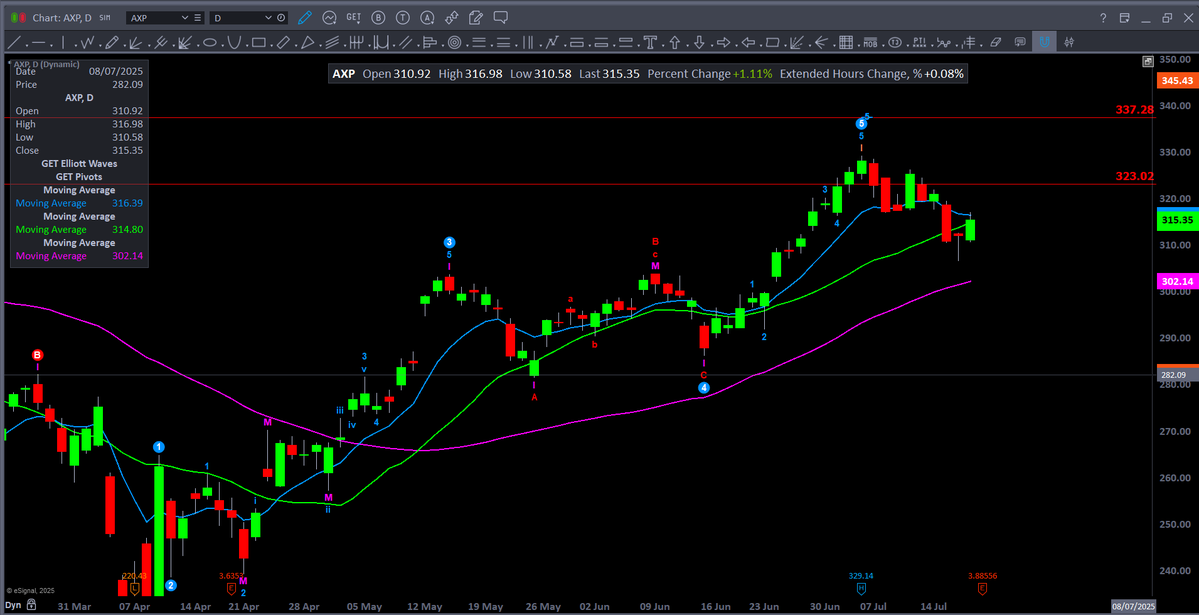The image size is (1199, 615).
Task: Select the Rectangle drawing tool
Action: click(x=258, y=43)
